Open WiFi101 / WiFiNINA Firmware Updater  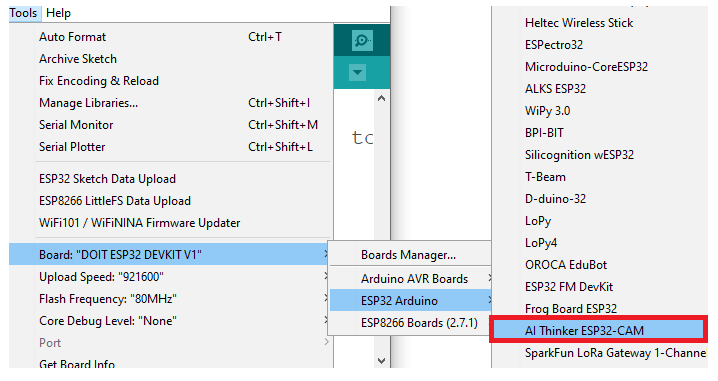click(x=170, y=223)
